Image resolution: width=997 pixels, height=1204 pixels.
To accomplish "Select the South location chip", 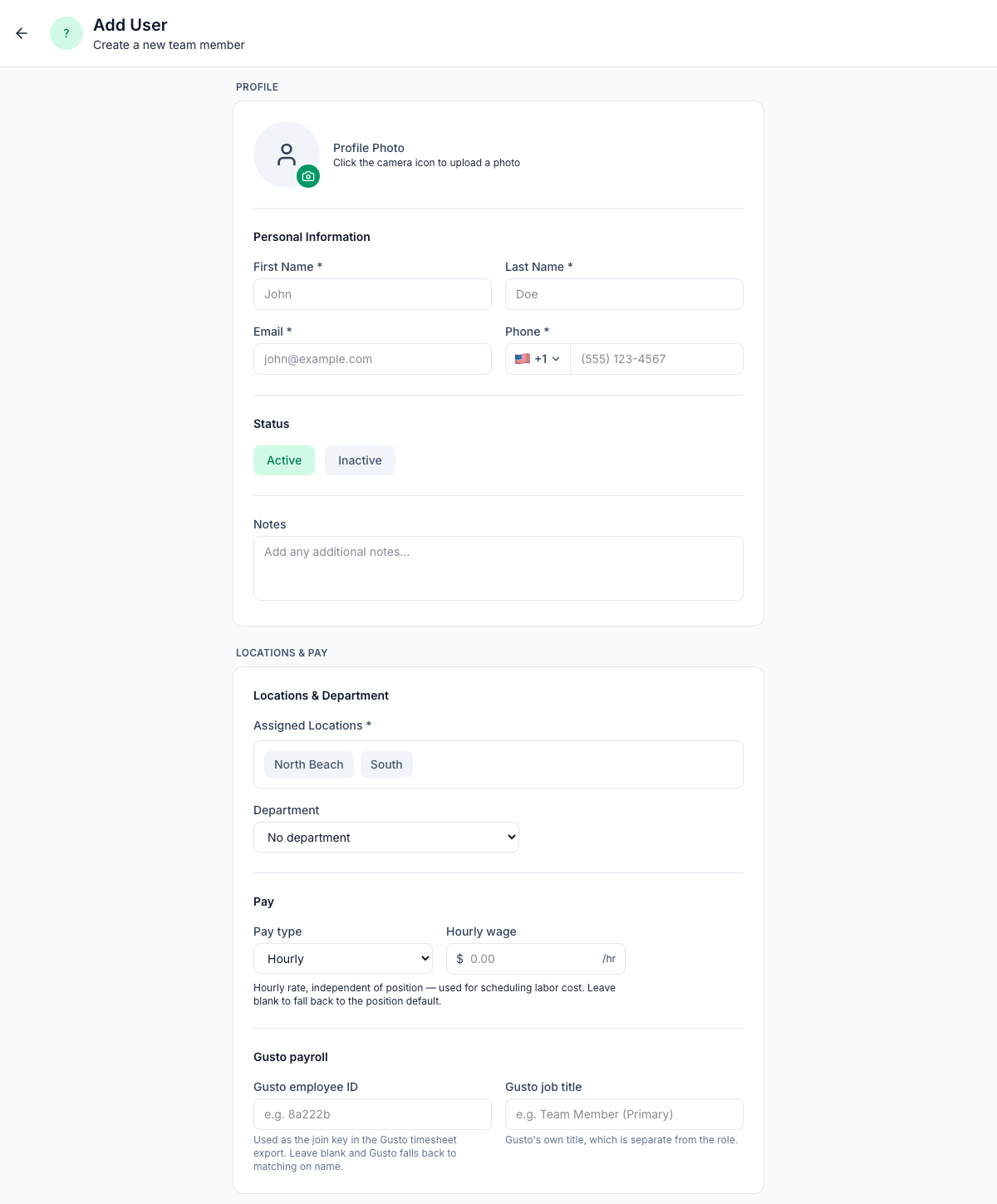I will (x=386, y=764).
